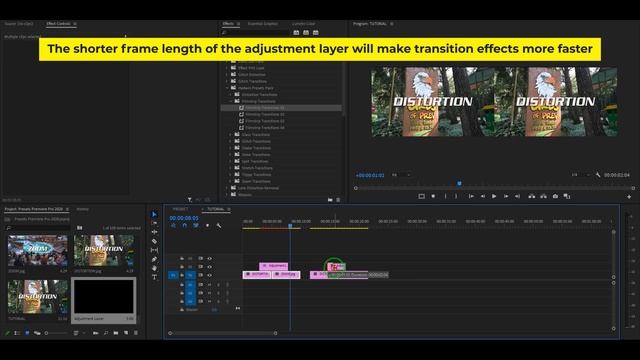This screenshot has width=640, height=360.
Task: Open the Program monitor button editor plus
Action: point(629,197)
